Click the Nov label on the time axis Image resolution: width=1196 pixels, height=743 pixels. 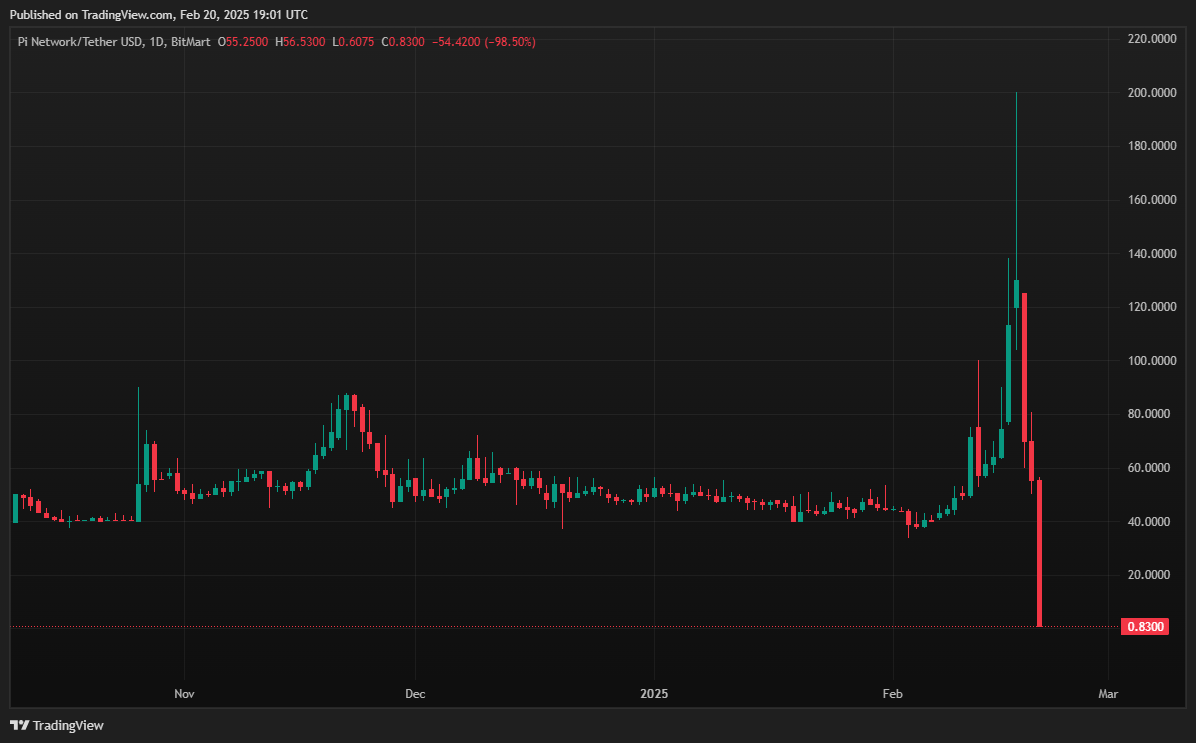click(185, 693)
